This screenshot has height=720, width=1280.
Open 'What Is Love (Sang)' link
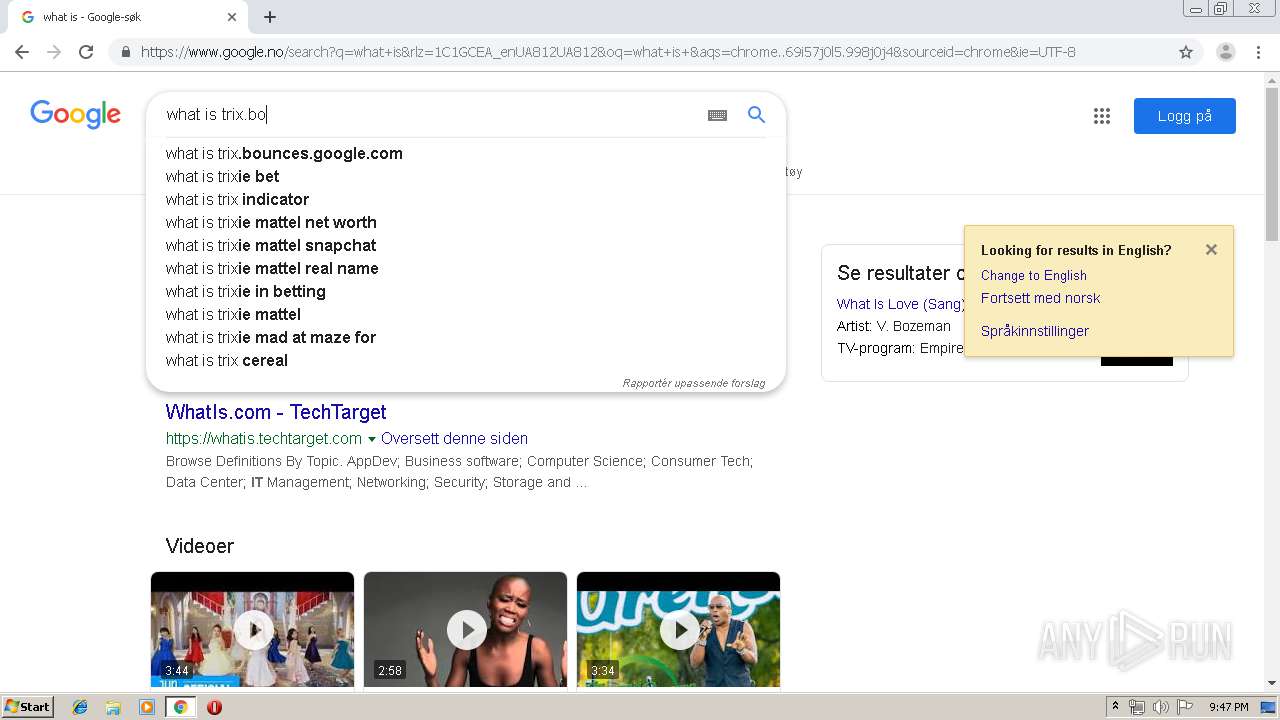click(x=900, y=304)
